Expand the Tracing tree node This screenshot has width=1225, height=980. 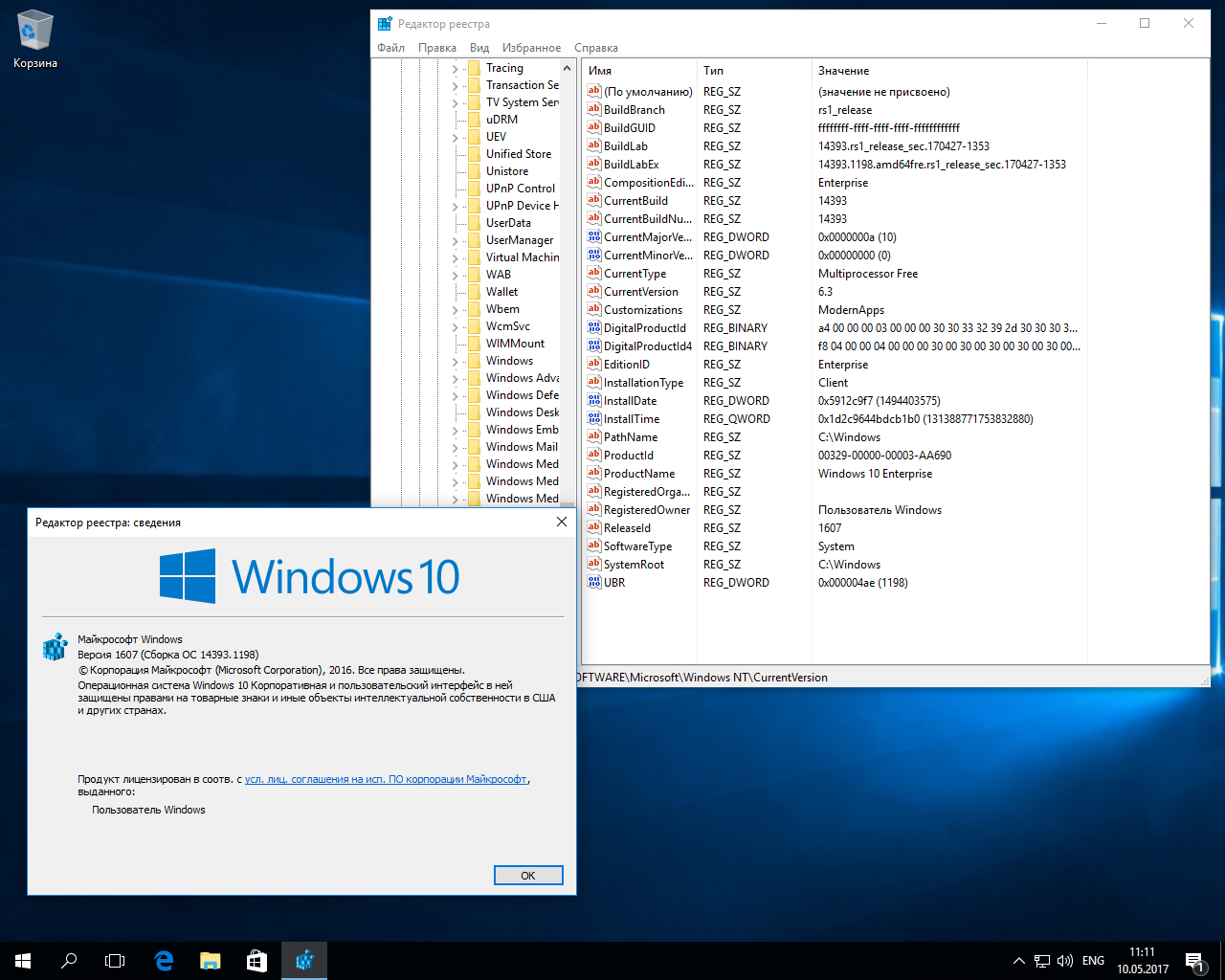456,69
